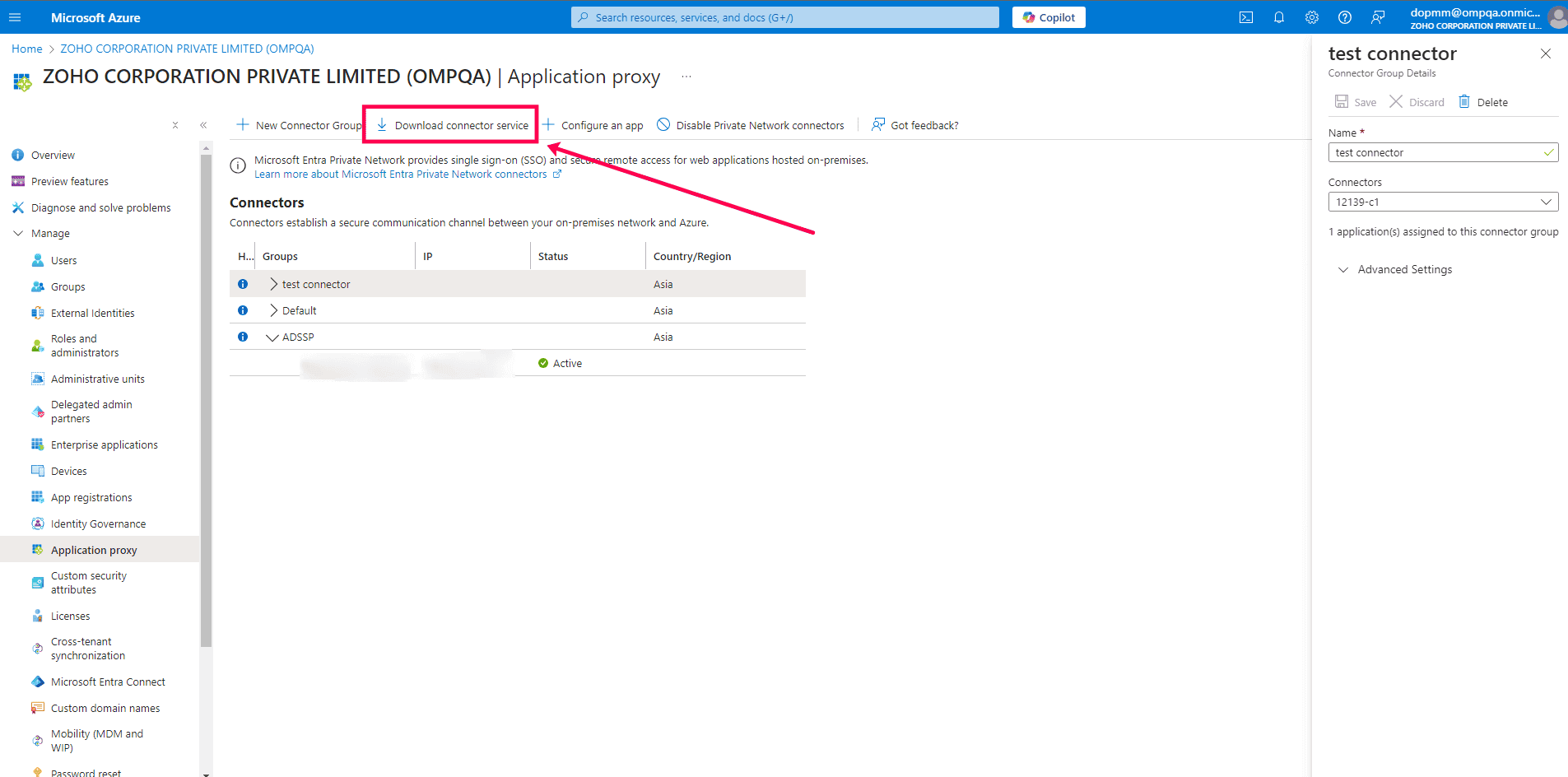
Task: Click Download connector service
Action: pos(452,125)
